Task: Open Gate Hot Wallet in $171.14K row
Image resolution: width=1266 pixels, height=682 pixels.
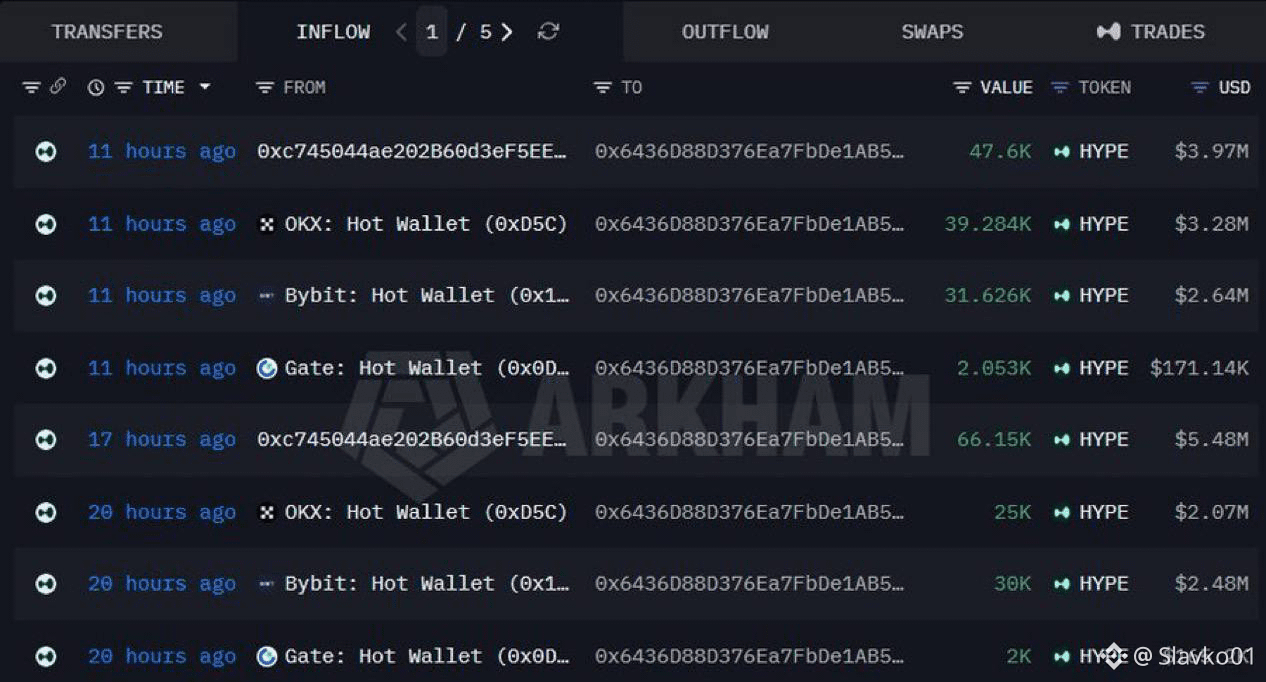Action: point(427,368)
